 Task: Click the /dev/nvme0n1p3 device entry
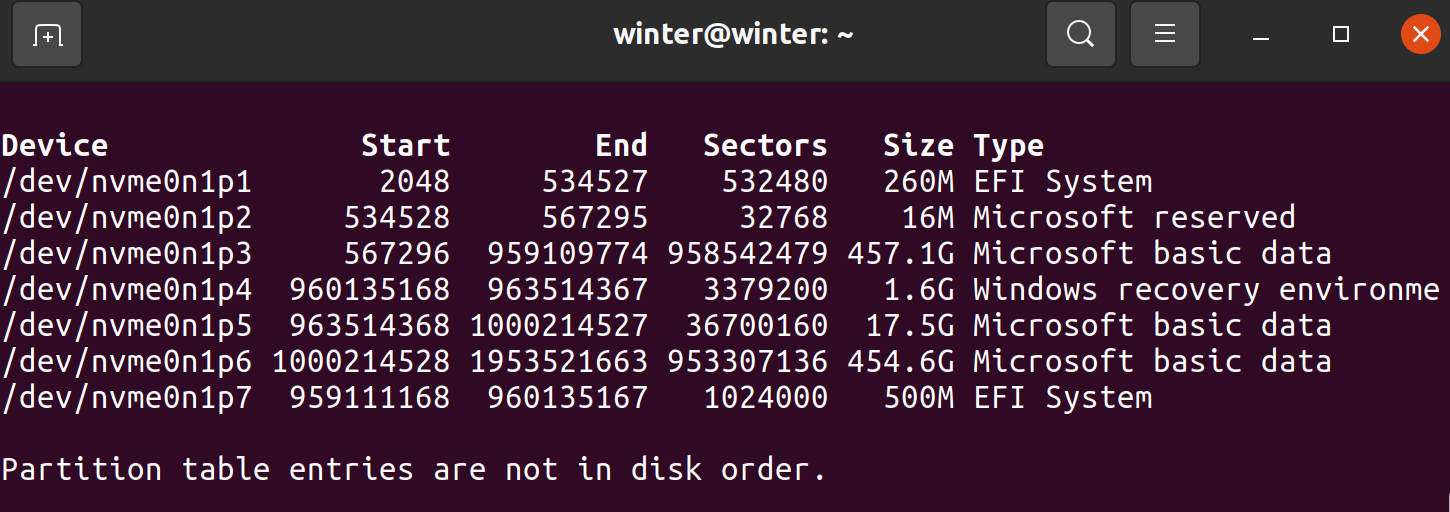[126, 254]
